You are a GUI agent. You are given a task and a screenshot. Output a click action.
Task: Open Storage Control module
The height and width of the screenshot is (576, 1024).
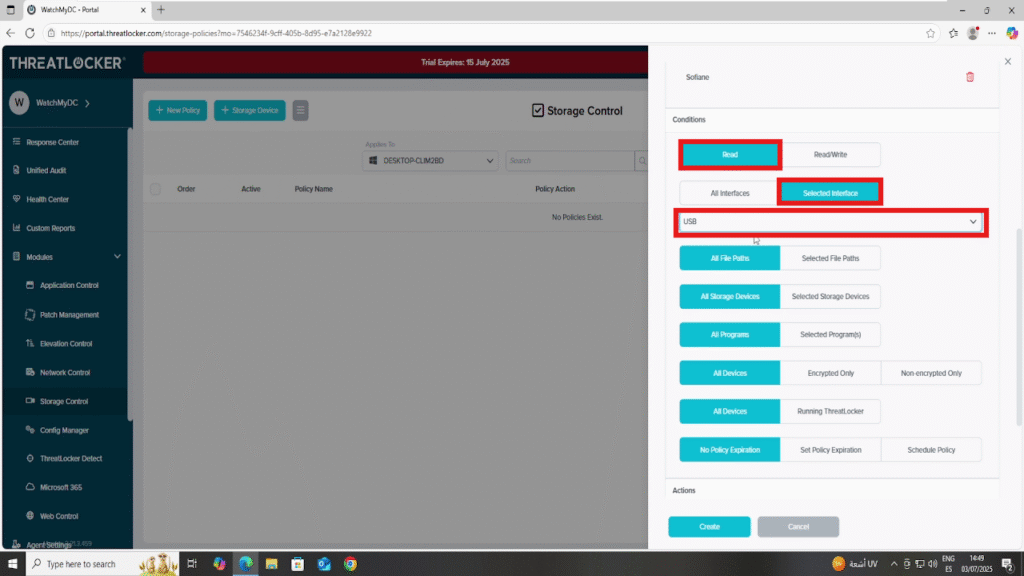point(63,401)
